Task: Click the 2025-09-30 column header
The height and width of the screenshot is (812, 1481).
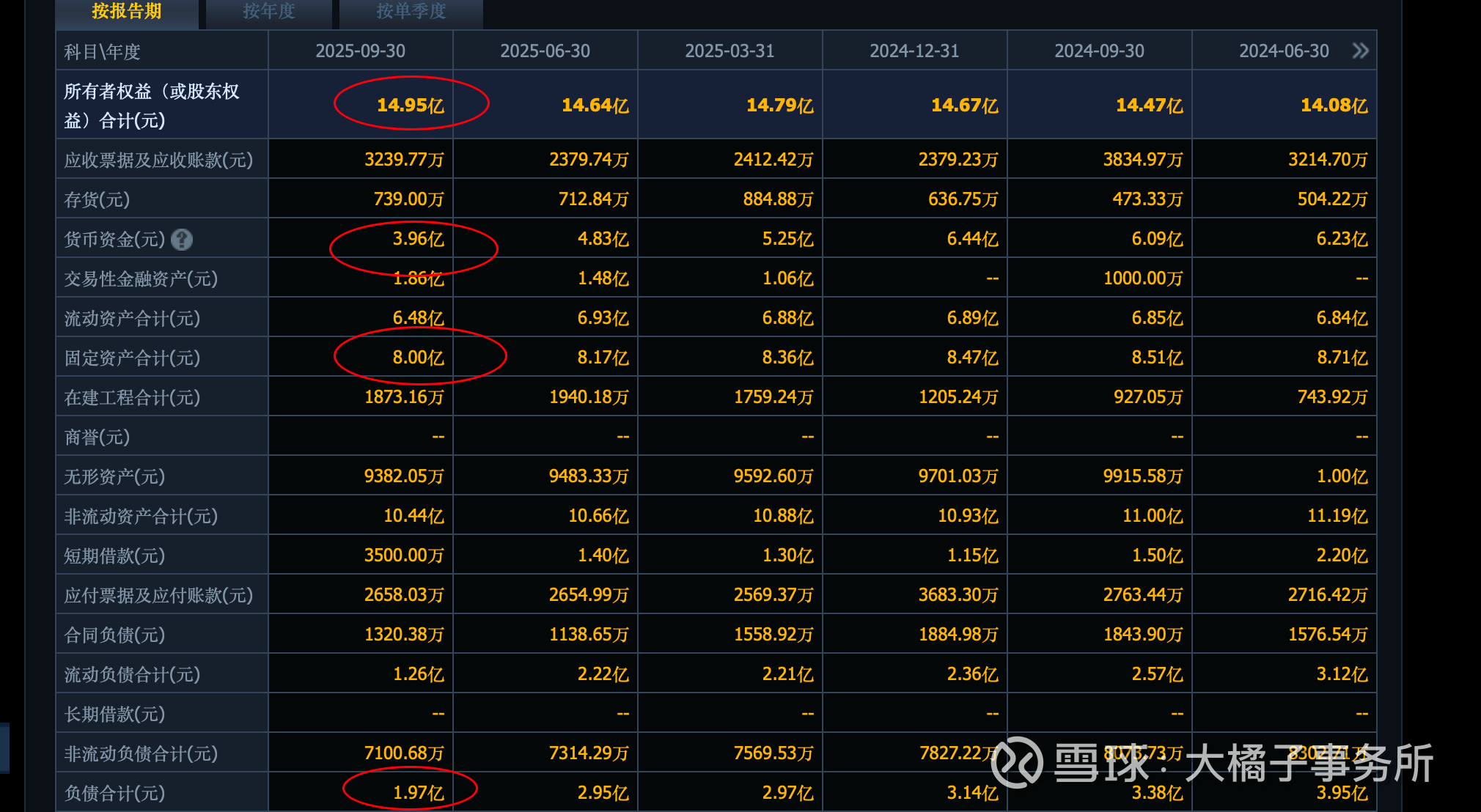Action: [x=360, y=51]
